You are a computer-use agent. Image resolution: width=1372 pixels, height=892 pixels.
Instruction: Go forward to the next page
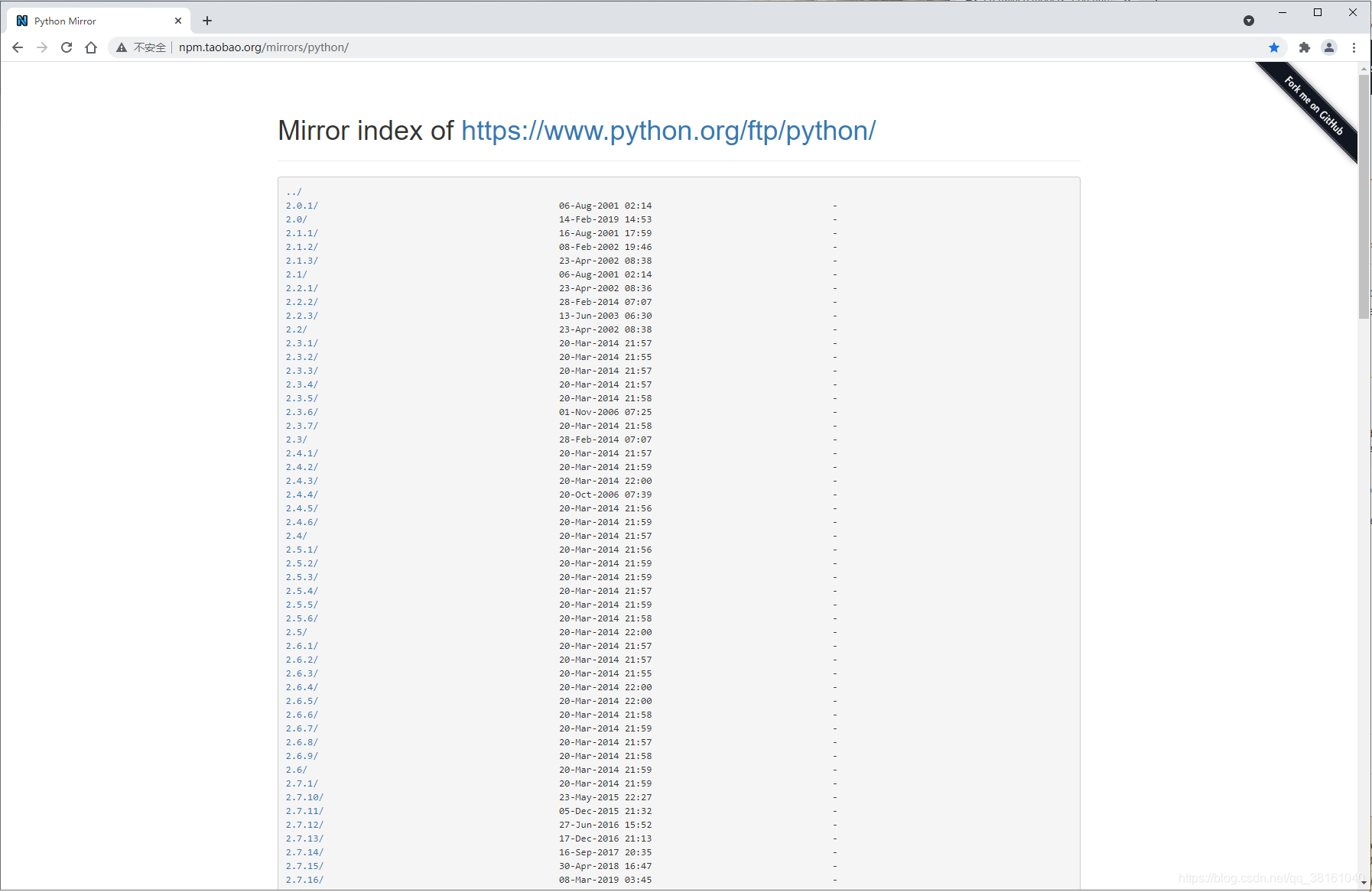point(42,47)
